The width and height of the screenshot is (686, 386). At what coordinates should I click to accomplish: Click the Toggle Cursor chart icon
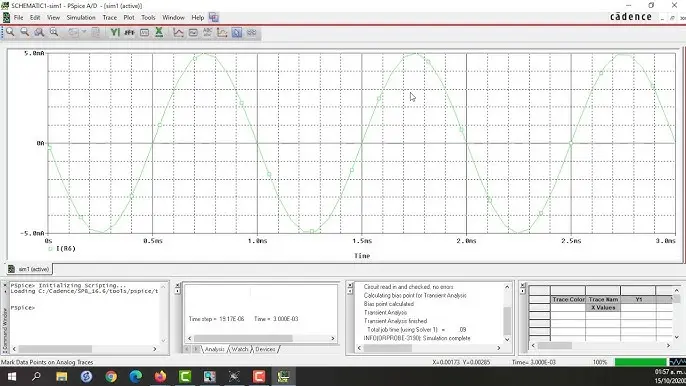(222, 32)
